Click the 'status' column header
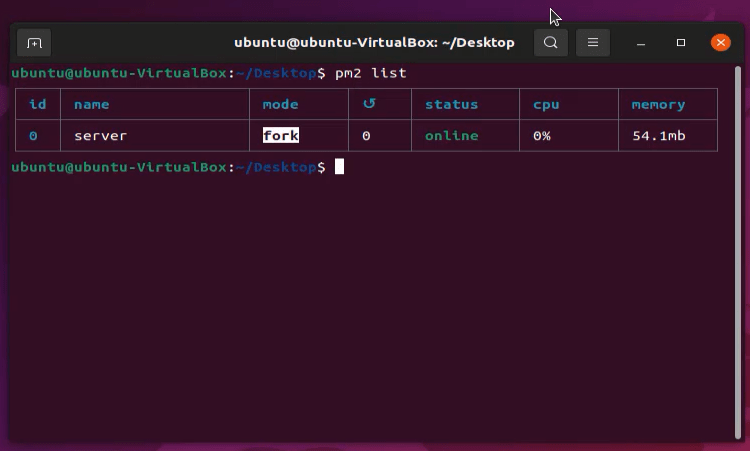This screenshot has height=451, width=750. (452, 104)
